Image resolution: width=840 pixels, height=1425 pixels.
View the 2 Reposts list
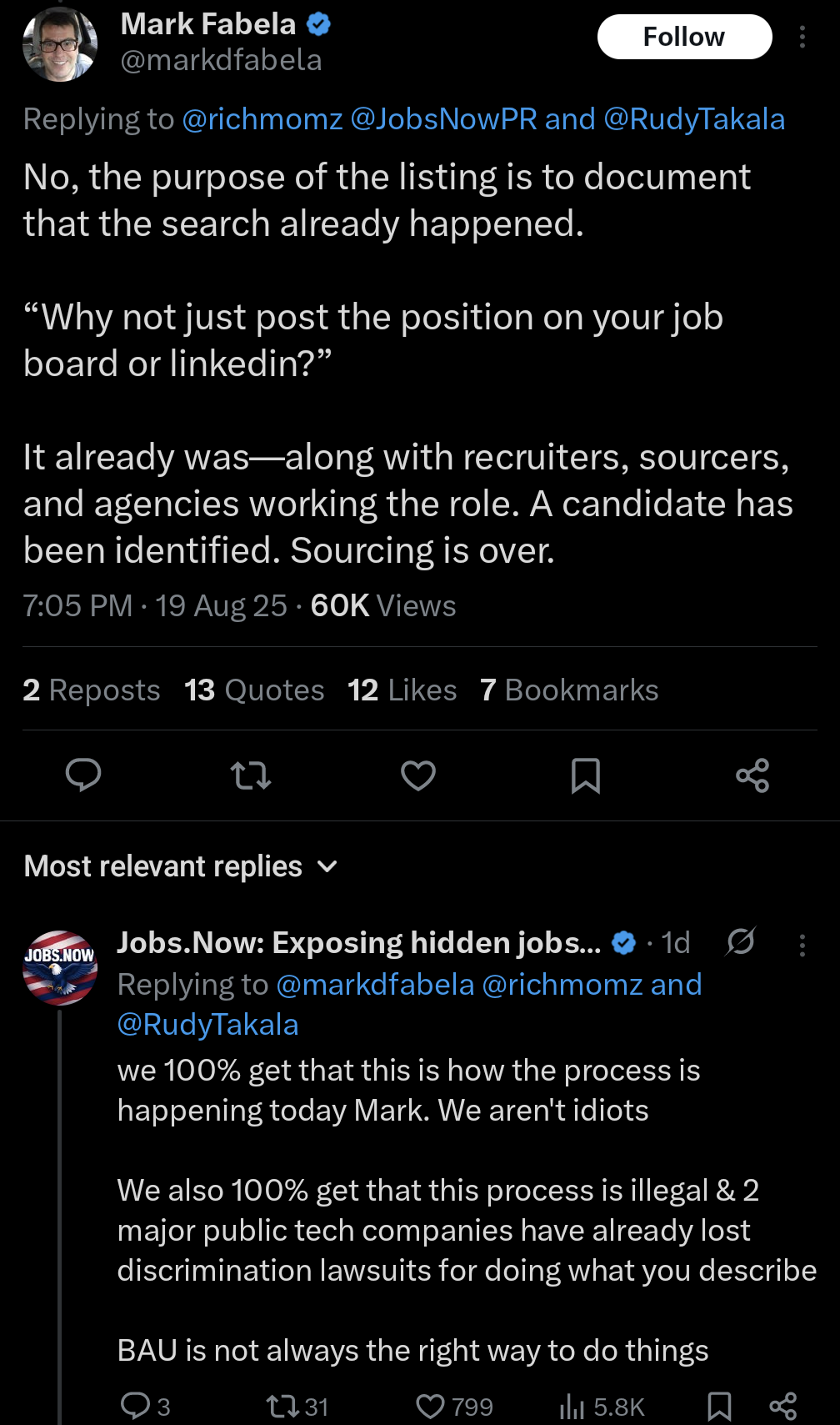click(92, 690)
